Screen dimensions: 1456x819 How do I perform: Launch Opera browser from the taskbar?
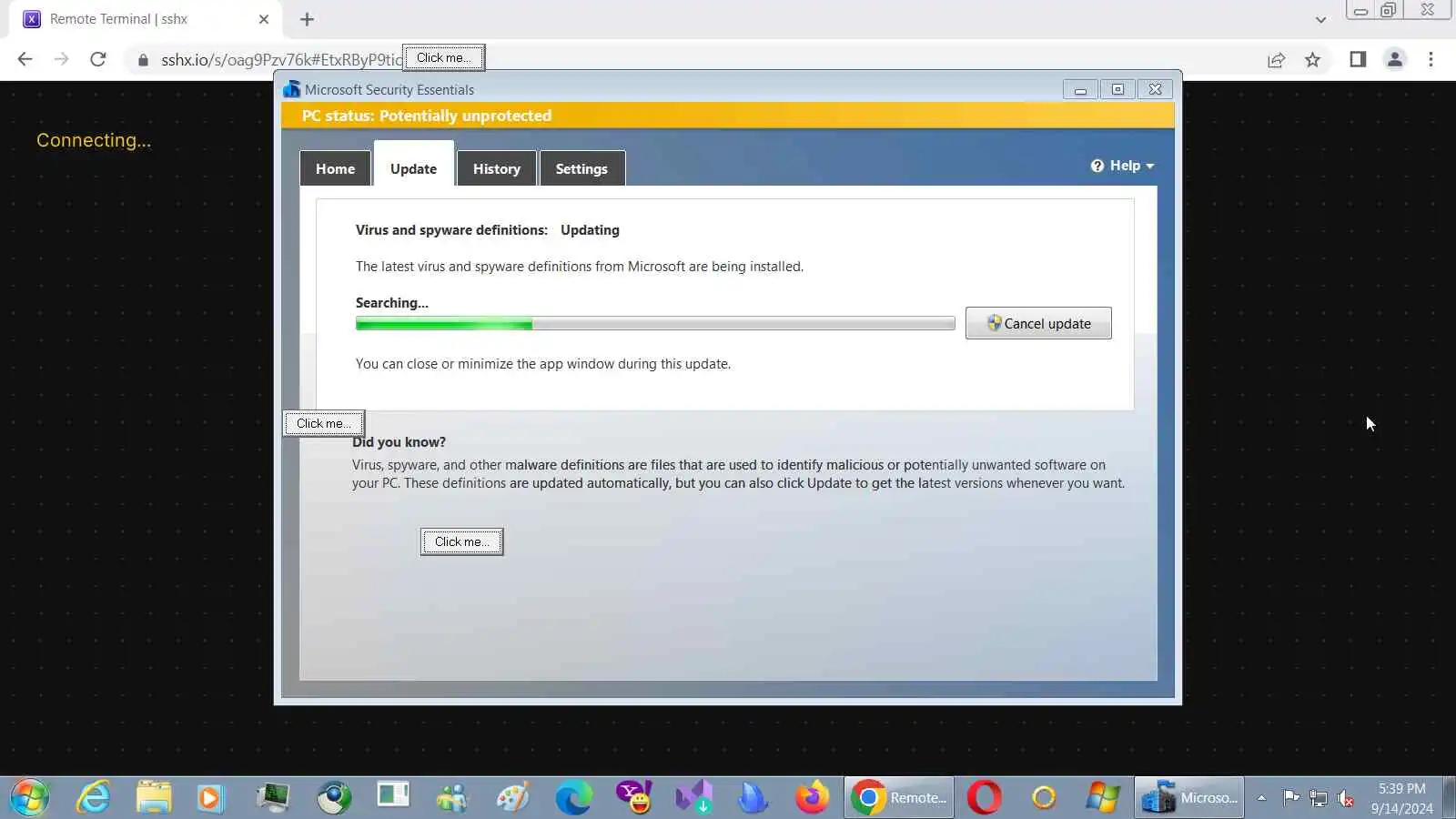984,798
